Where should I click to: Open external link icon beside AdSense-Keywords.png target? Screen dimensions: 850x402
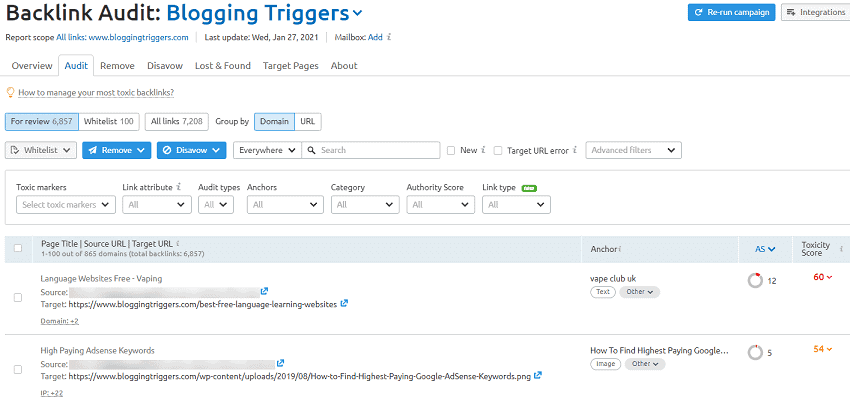coord(537,375)
